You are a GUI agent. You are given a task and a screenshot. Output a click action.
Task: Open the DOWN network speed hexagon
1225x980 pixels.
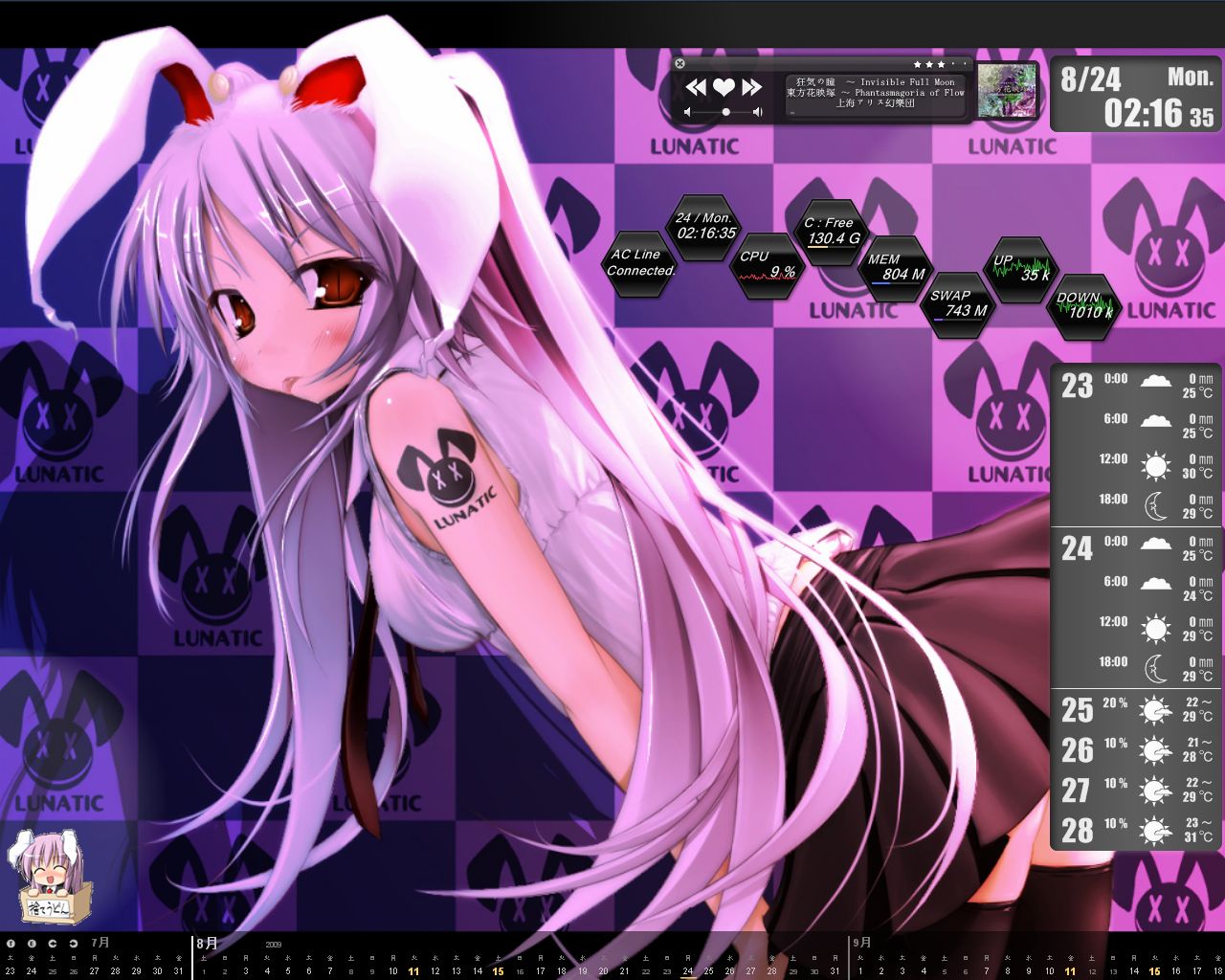1084,306
